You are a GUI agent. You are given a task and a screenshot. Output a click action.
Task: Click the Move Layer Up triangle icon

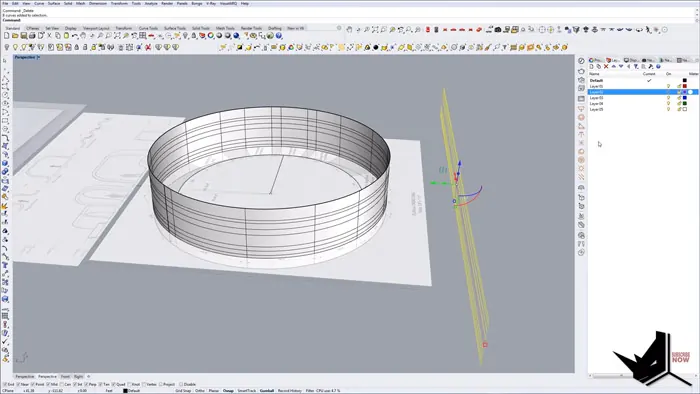[613, 66]
